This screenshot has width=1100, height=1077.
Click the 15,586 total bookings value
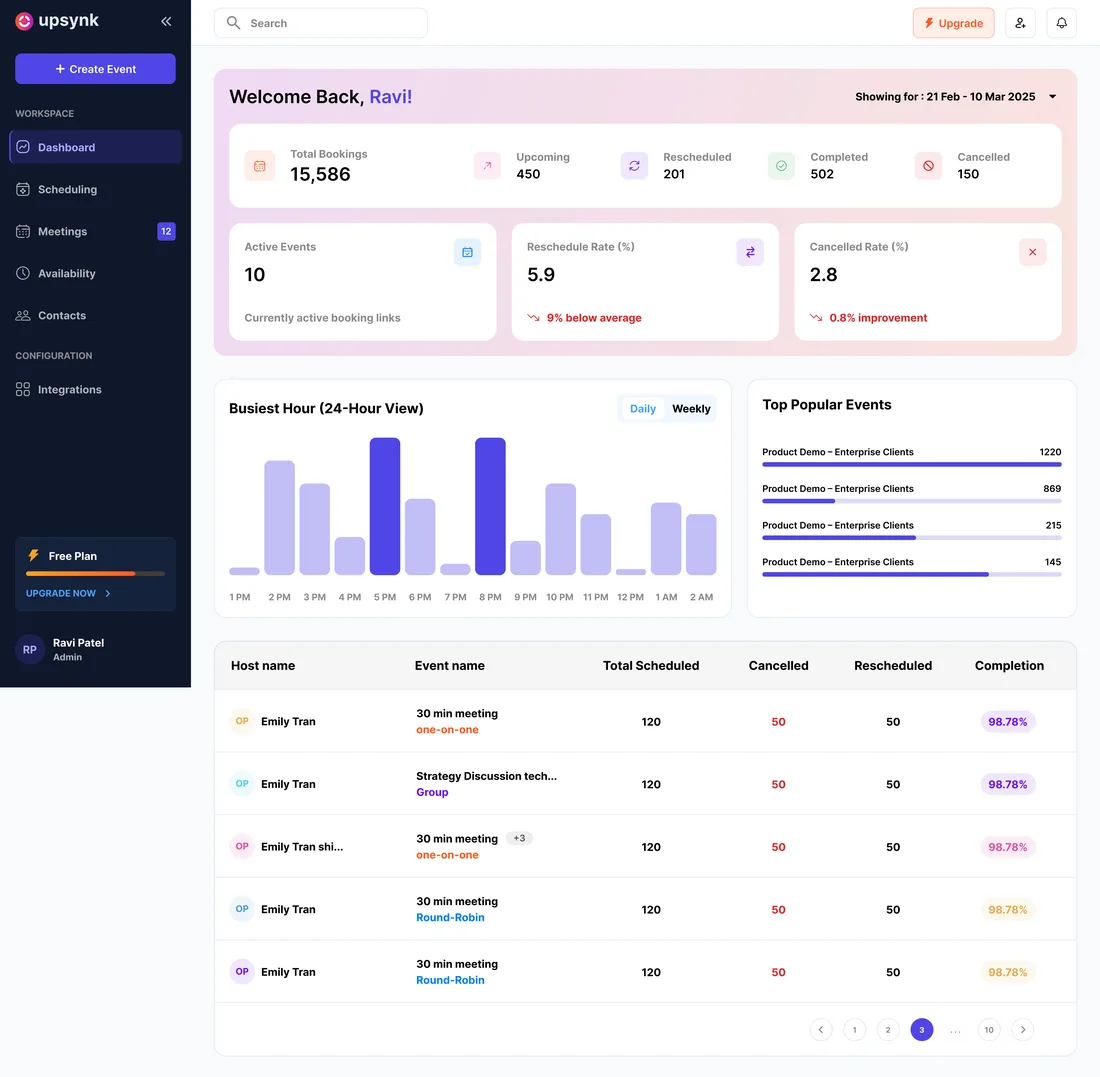tap(321, 174)
